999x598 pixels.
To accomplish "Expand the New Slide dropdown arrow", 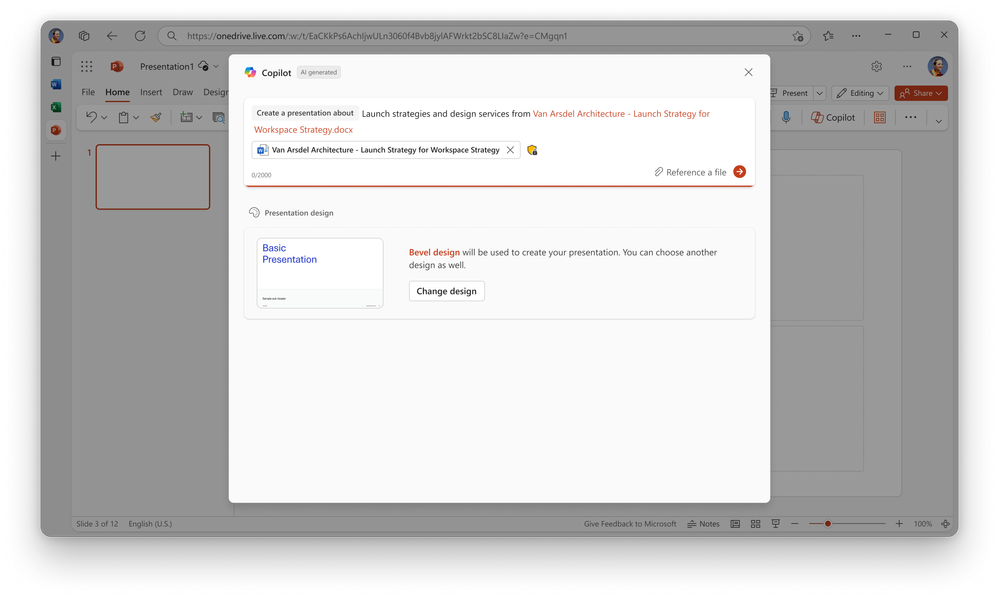I will coord(199,118).
